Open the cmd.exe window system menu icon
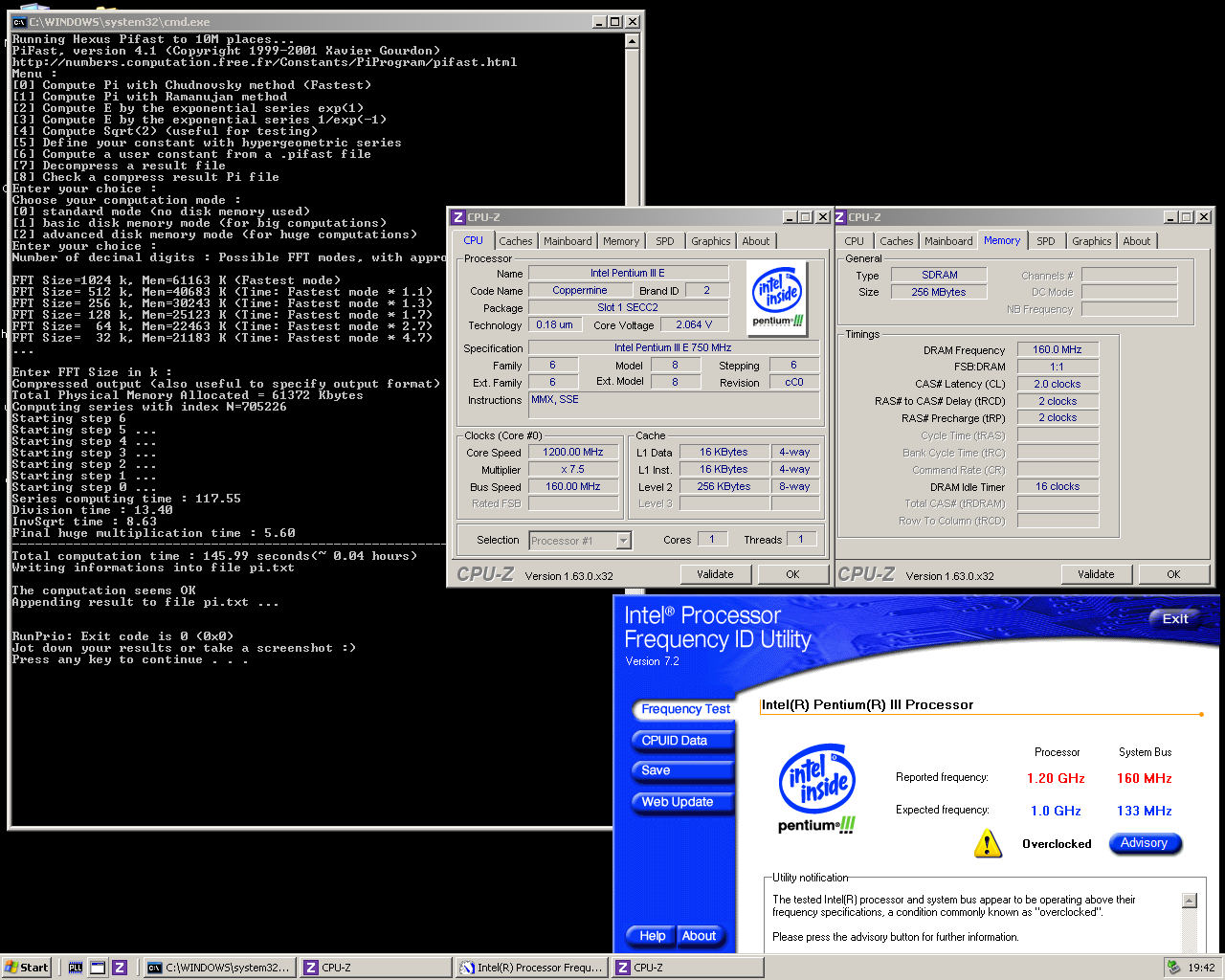Viewport: 1225px width, 980px height. [19, 21]
